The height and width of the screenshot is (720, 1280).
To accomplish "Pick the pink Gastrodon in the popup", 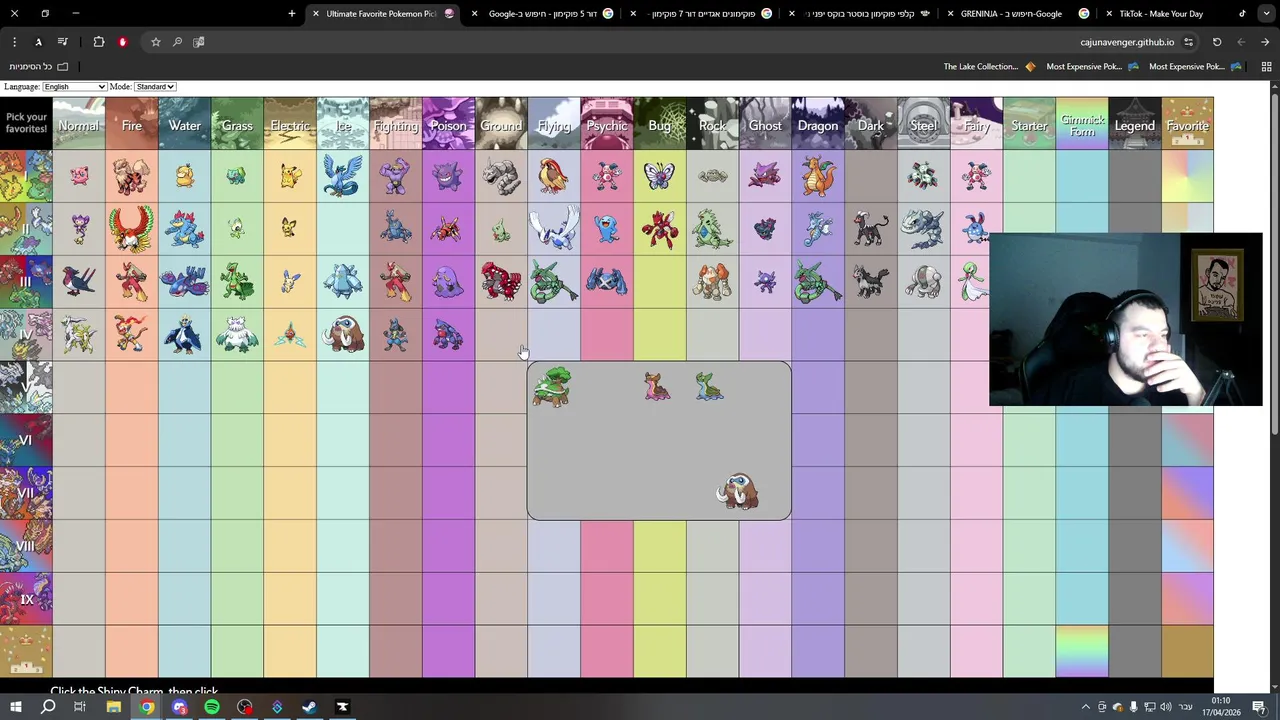I will click(657, 387).
